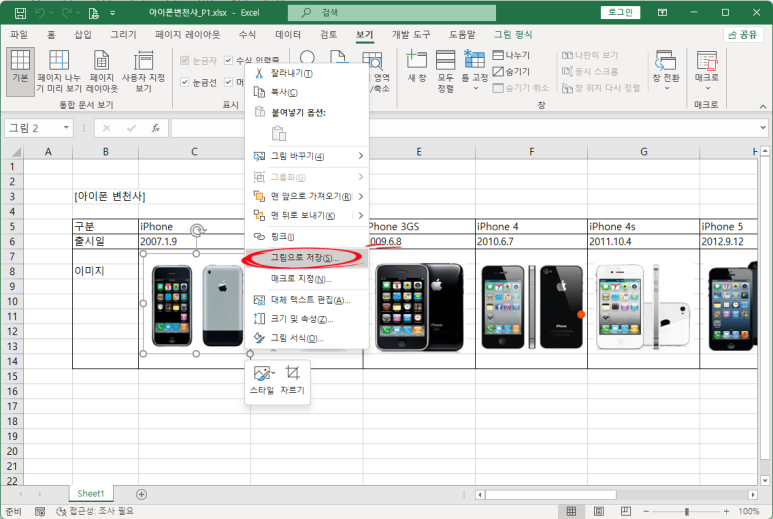Screen dimensions: 773x519
Task: Open the 개발 도구 developer tab
Action: point(411,35)
